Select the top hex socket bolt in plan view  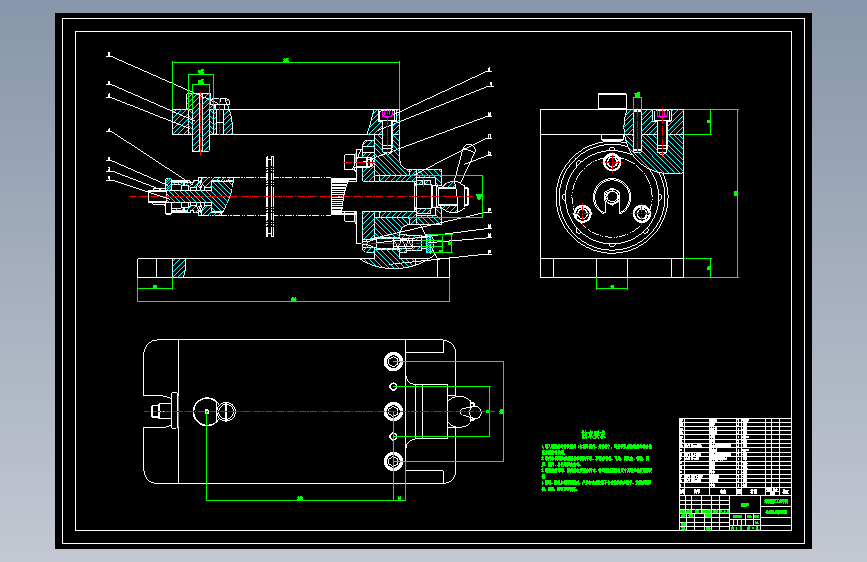pyautogui.click(x=393, y=362)
